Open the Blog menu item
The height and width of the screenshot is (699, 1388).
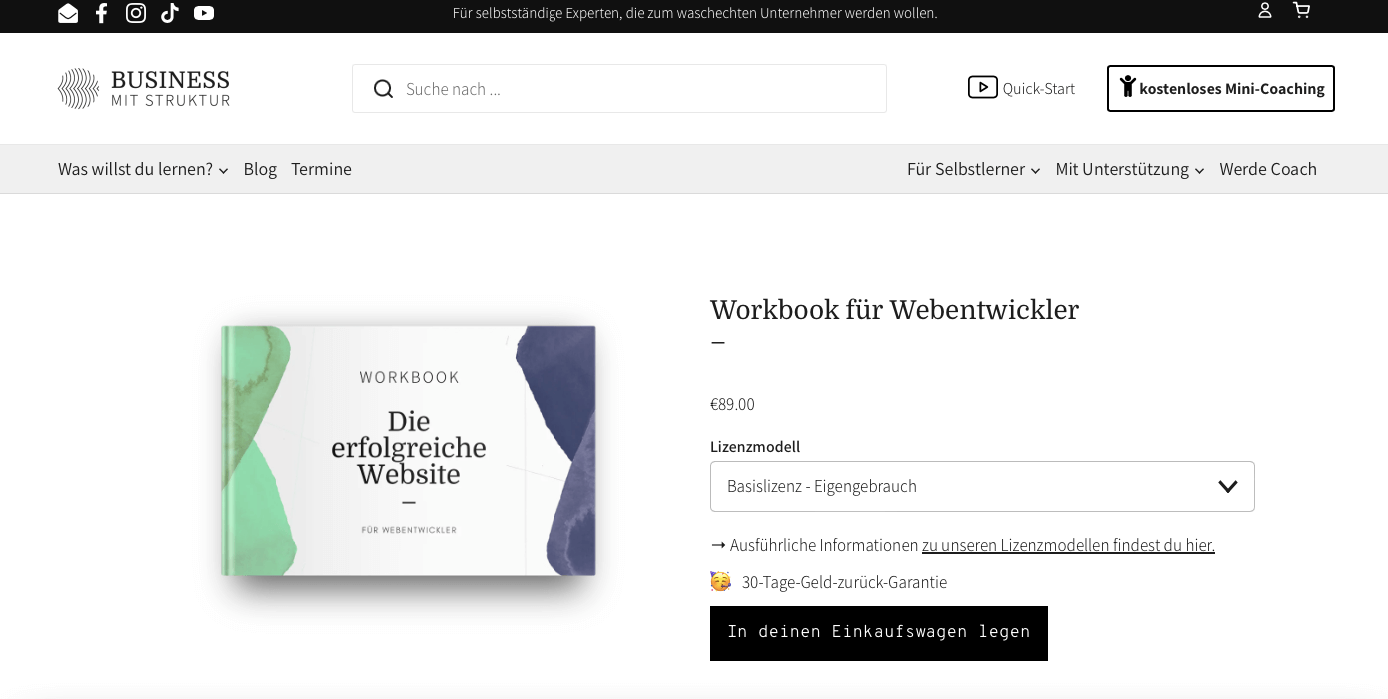pyautogui.click(x=260, y=169)
